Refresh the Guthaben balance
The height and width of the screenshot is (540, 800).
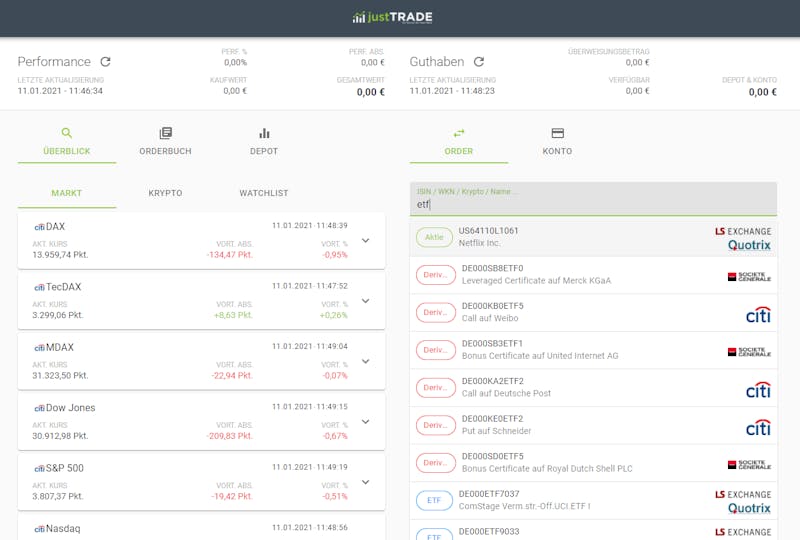tap(479, 62)
